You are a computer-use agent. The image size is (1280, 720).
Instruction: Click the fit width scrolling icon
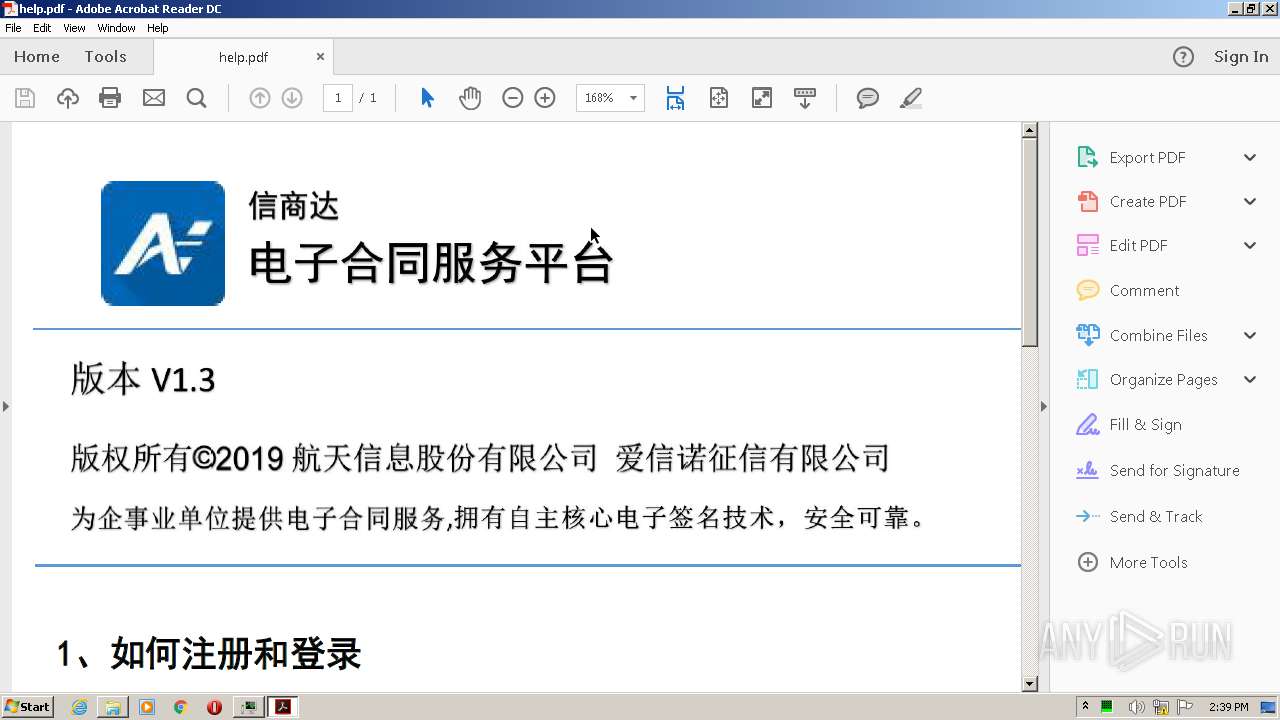click(676, 98)
